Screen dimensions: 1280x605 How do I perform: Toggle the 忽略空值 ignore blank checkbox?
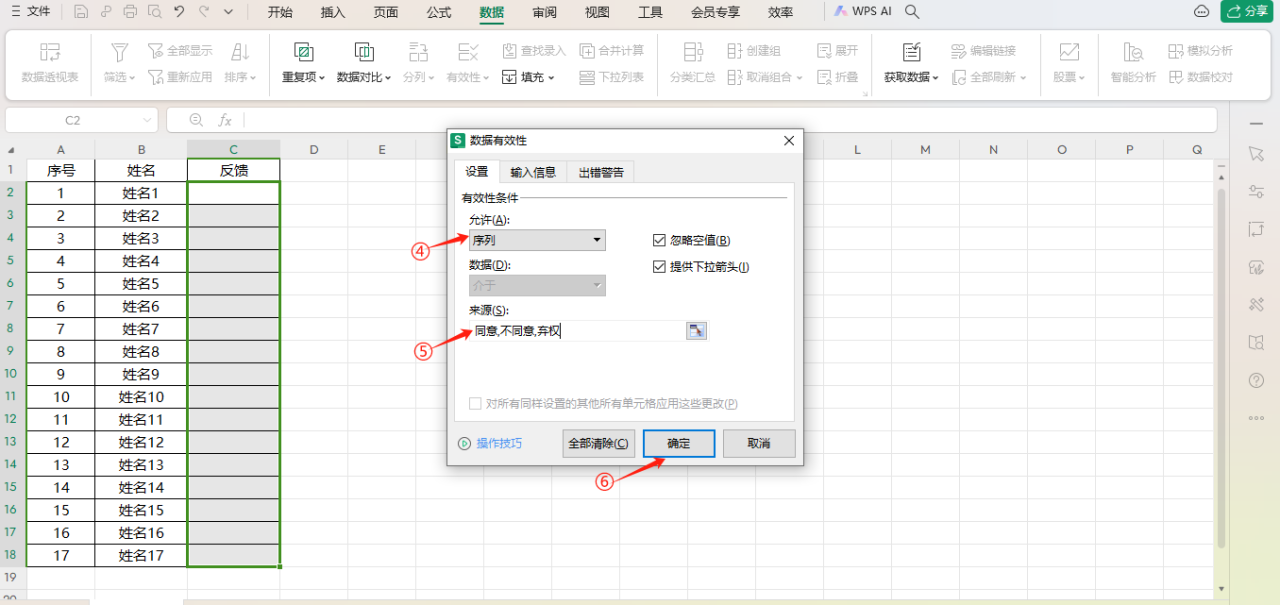[658, 240]
